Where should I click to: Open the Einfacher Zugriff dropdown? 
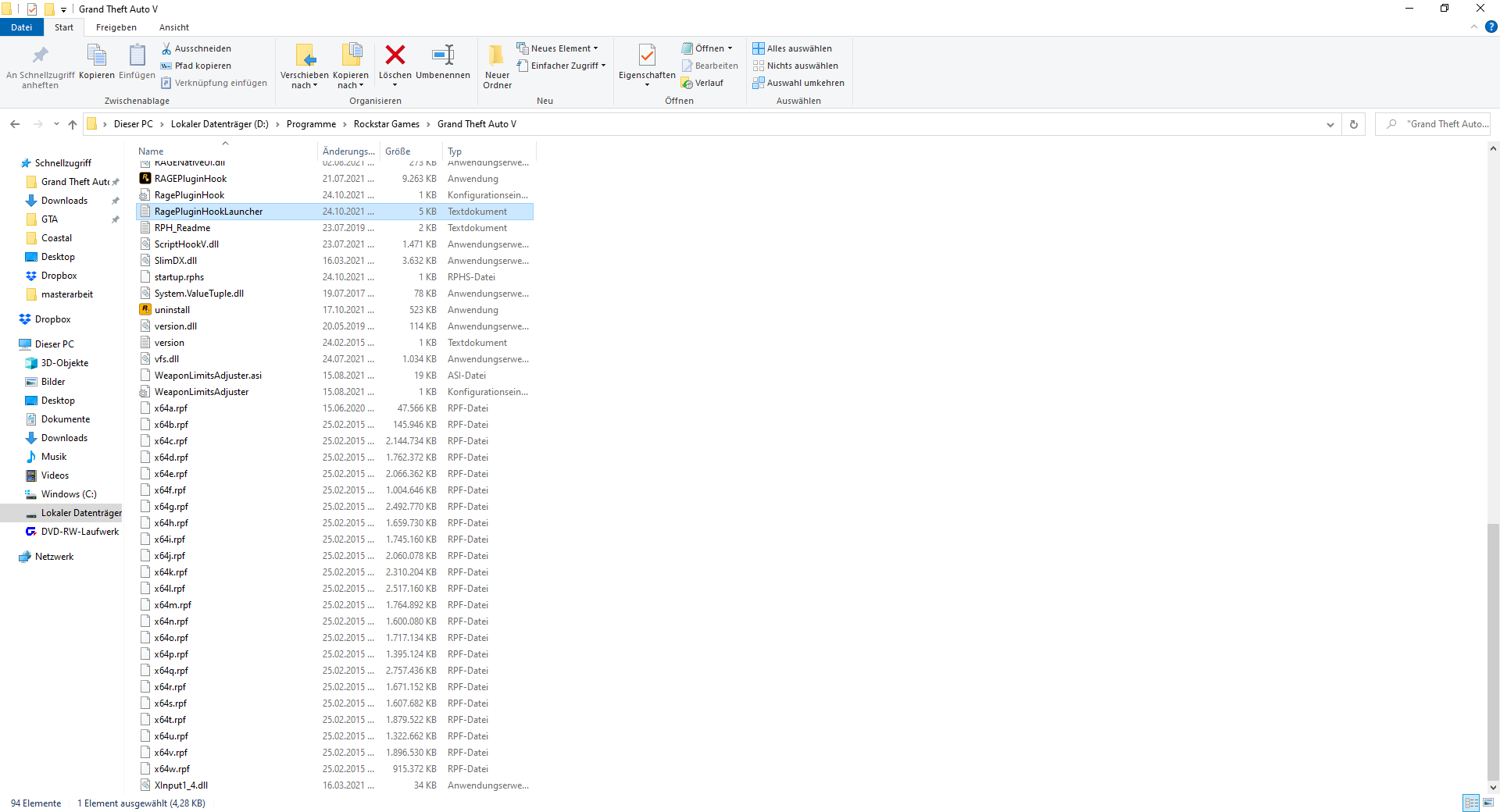[562, 66]
